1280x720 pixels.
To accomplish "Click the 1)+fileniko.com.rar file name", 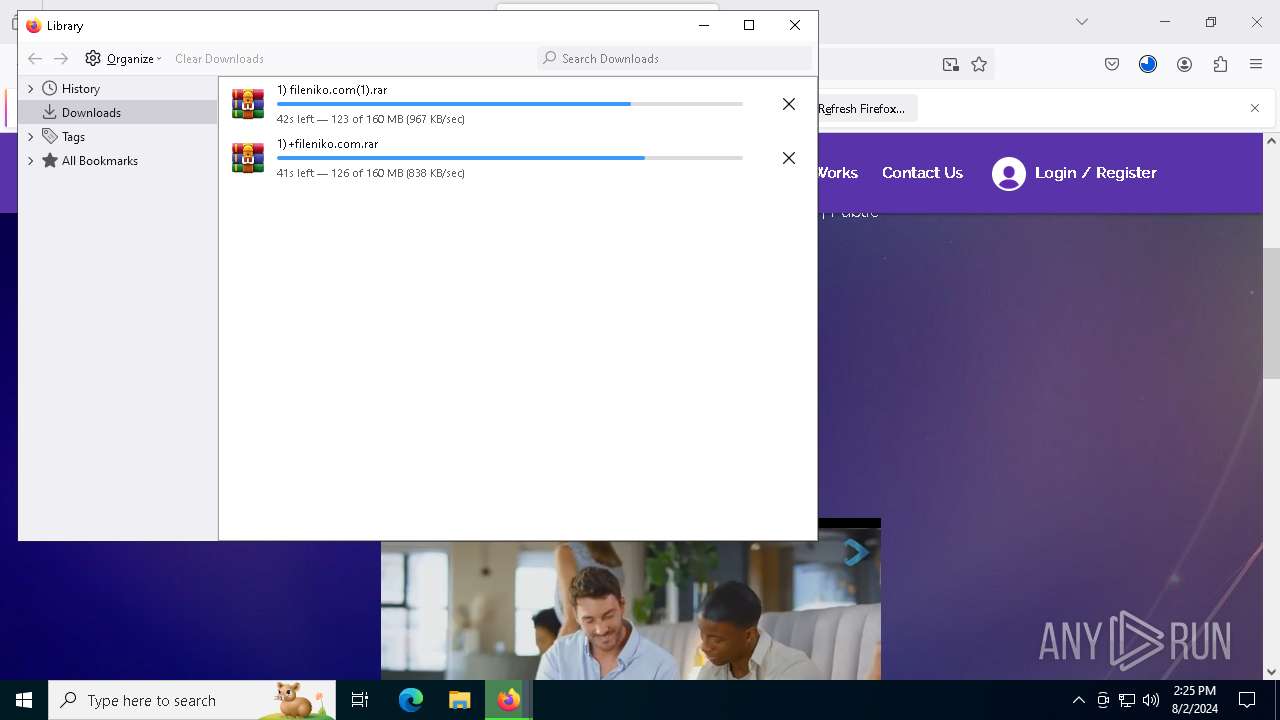I will 328,144.
